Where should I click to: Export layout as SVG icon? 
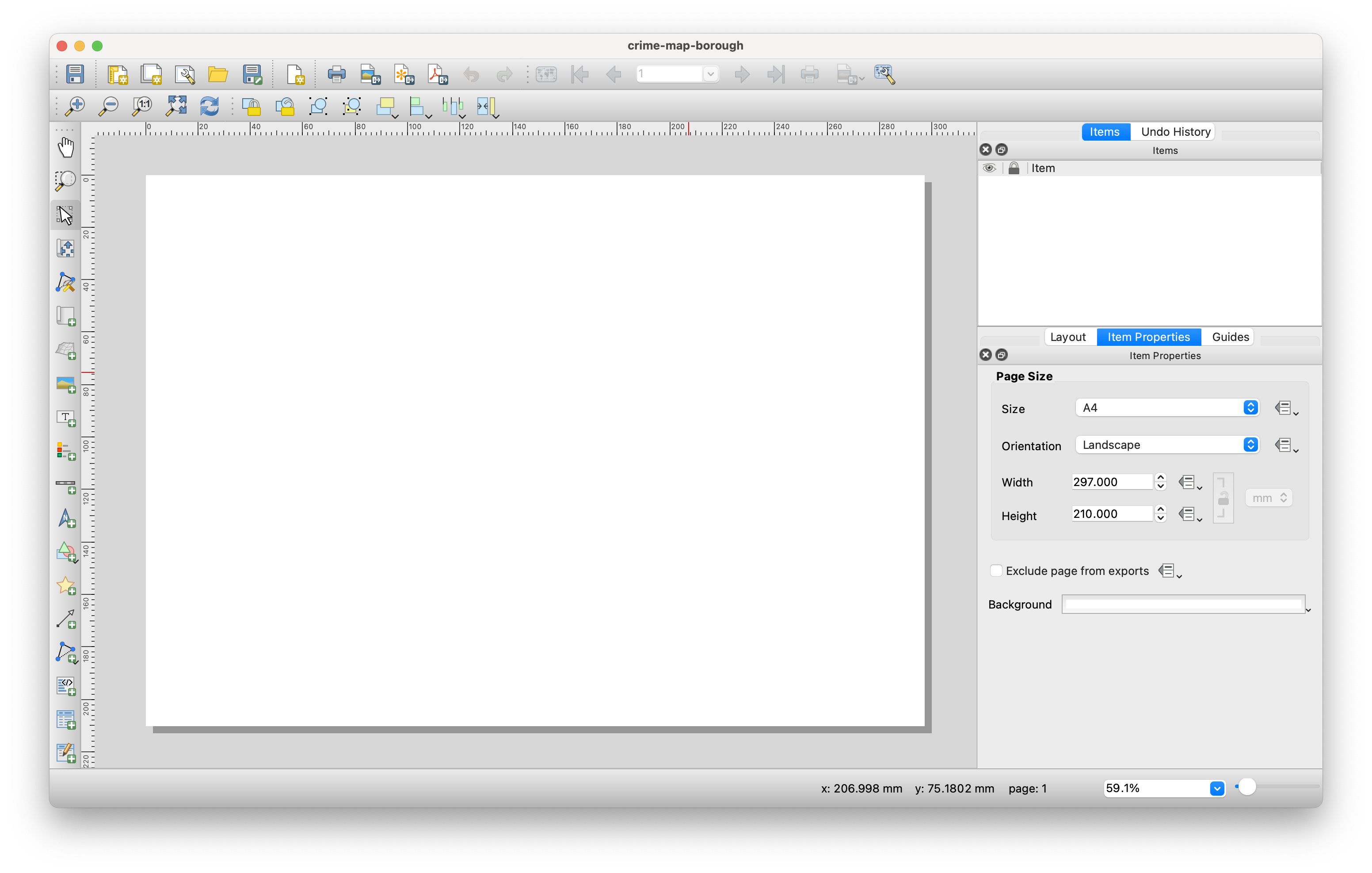[x=404, y=74]
